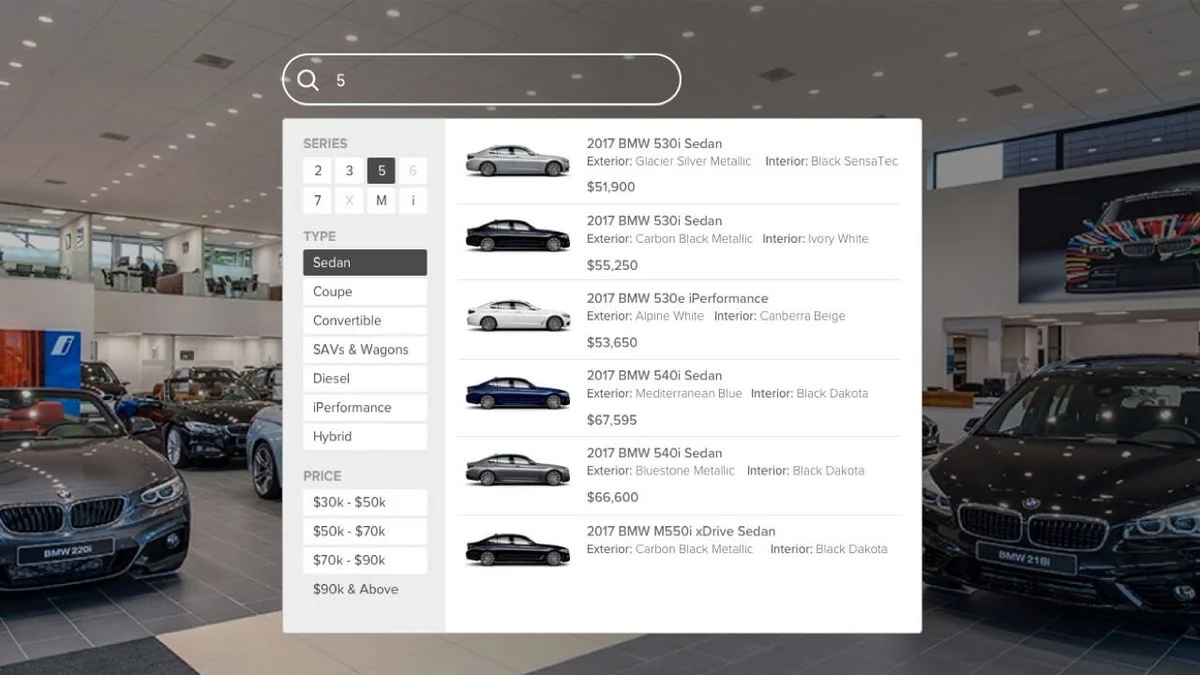Viewport: 1200px width, 675px height.
Task: Select the Coupe type filter
Action: point(364,291)
